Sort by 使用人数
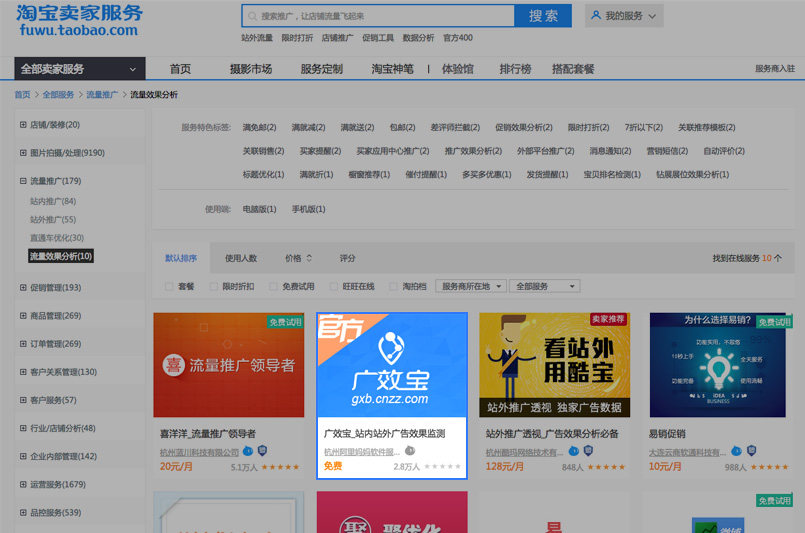This screenshot has width=805, height=533. pos(241,258)
